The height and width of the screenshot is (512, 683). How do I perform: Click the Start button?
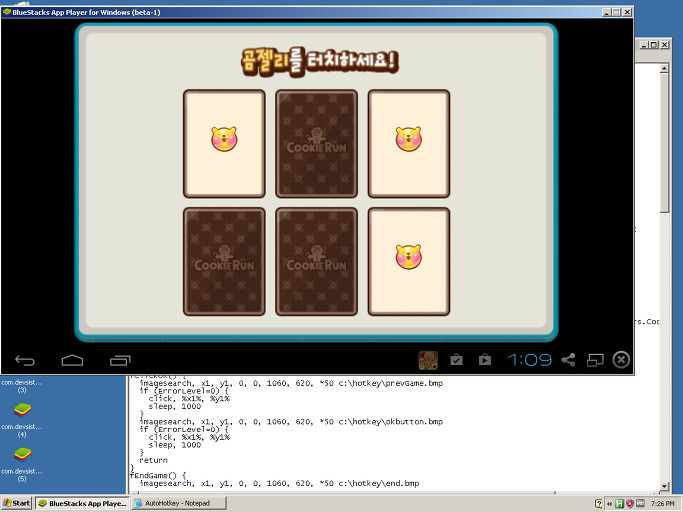17,503
